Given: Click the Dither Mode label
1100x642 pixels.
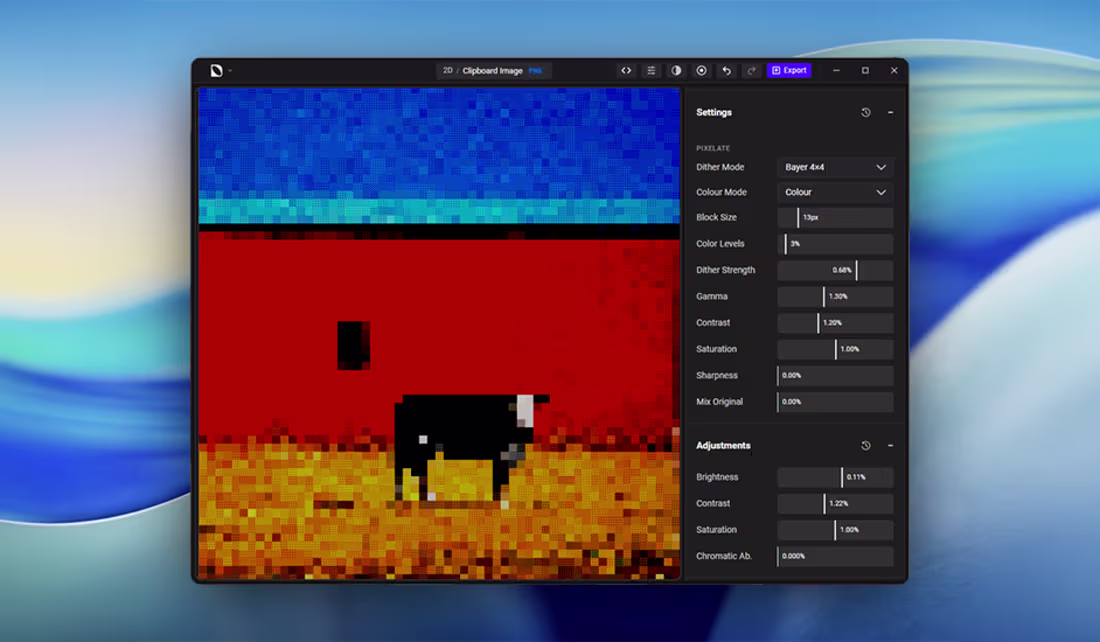Looking at the screenshot, I should pyautogui.click(x=720, y=167).
